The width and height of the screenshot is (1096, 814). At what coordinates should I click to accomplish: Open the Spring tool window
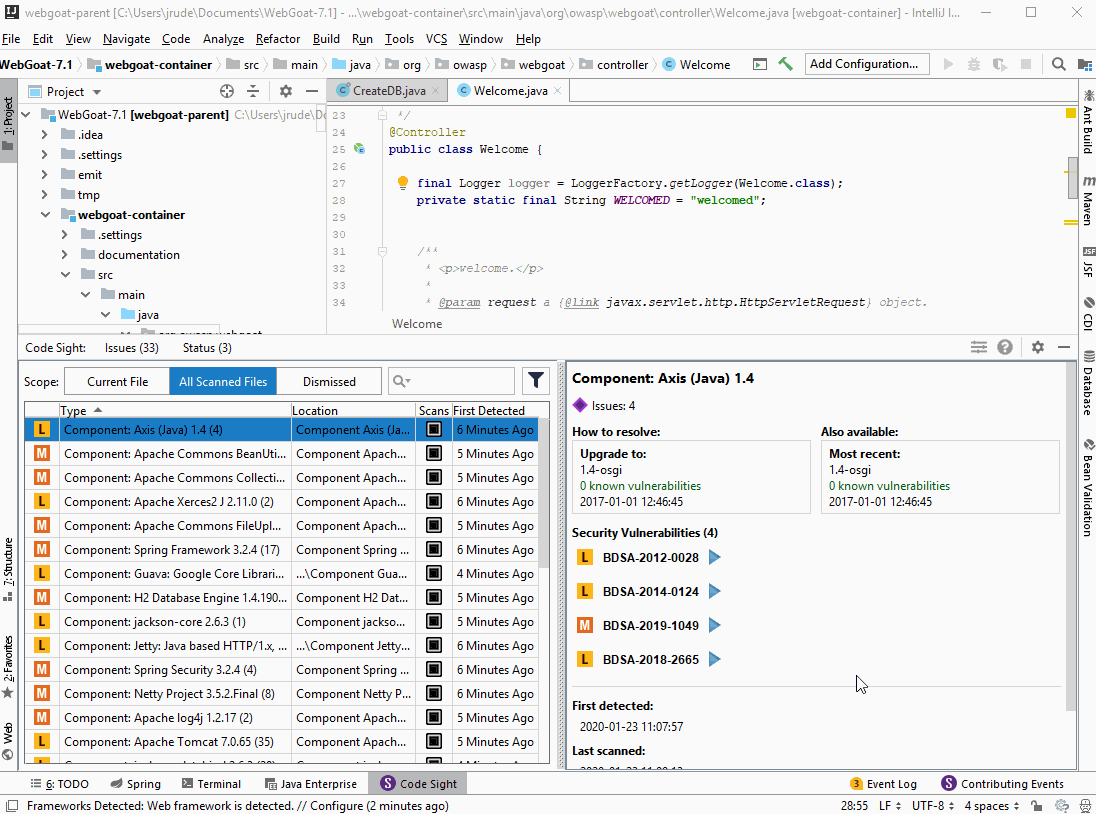coord(135,783)
